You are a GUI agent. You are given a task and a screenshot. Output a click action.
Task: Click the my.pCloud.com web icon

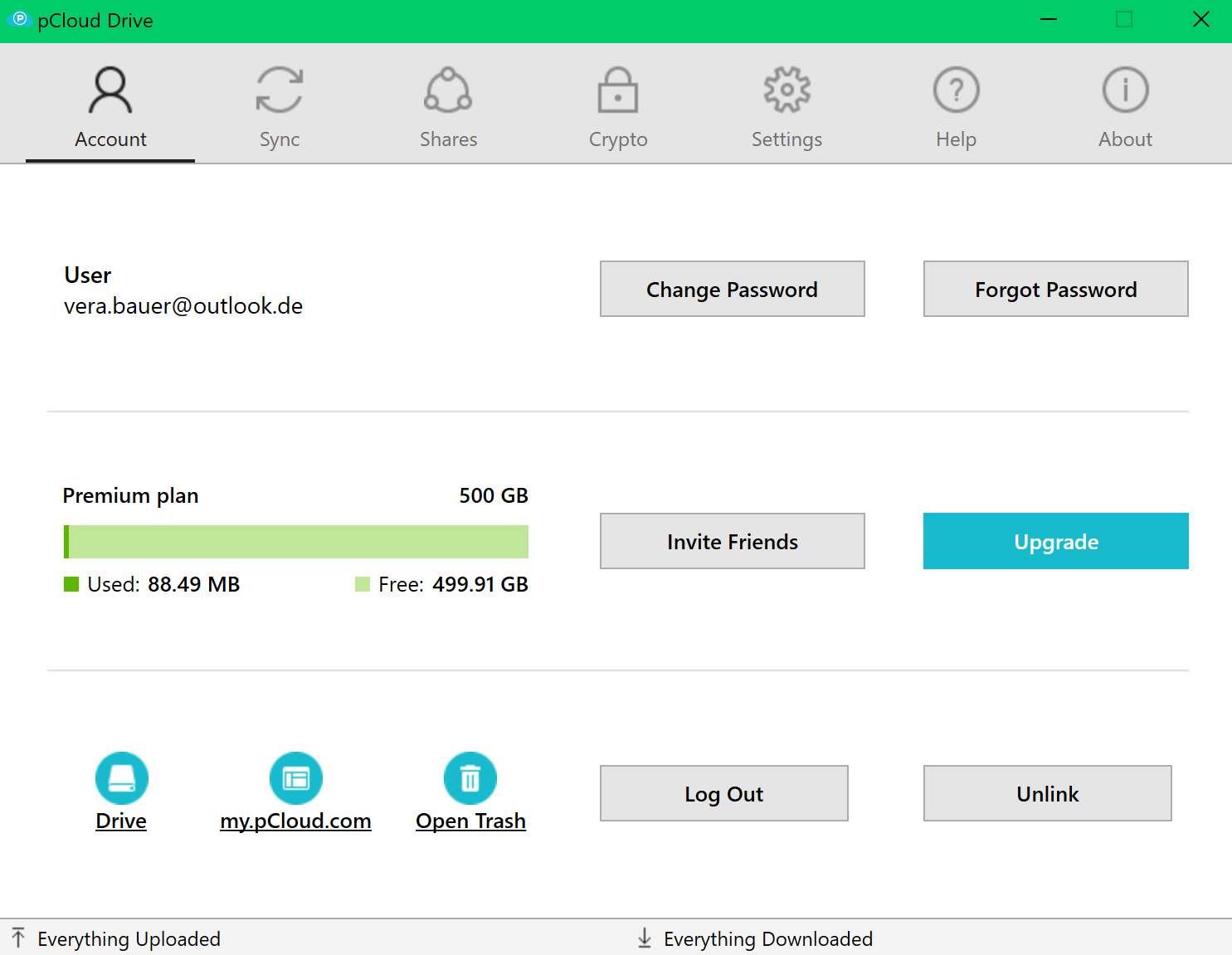point(296,778)
